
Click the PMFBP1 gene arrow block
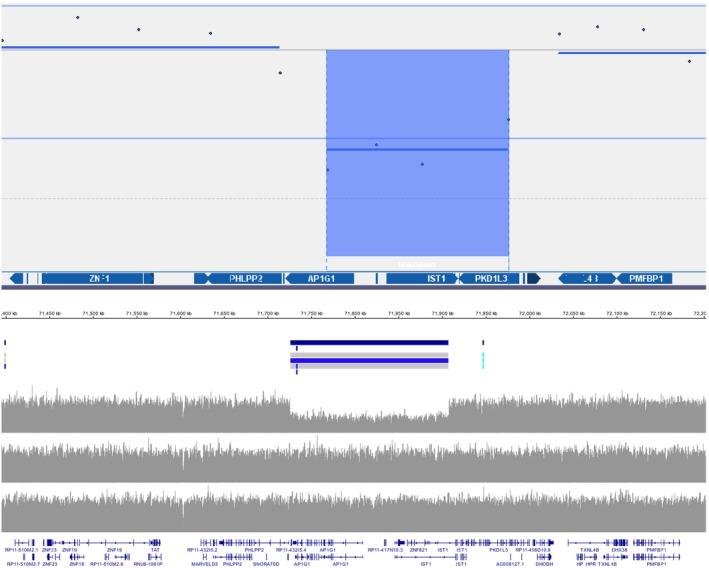(644, 279)
